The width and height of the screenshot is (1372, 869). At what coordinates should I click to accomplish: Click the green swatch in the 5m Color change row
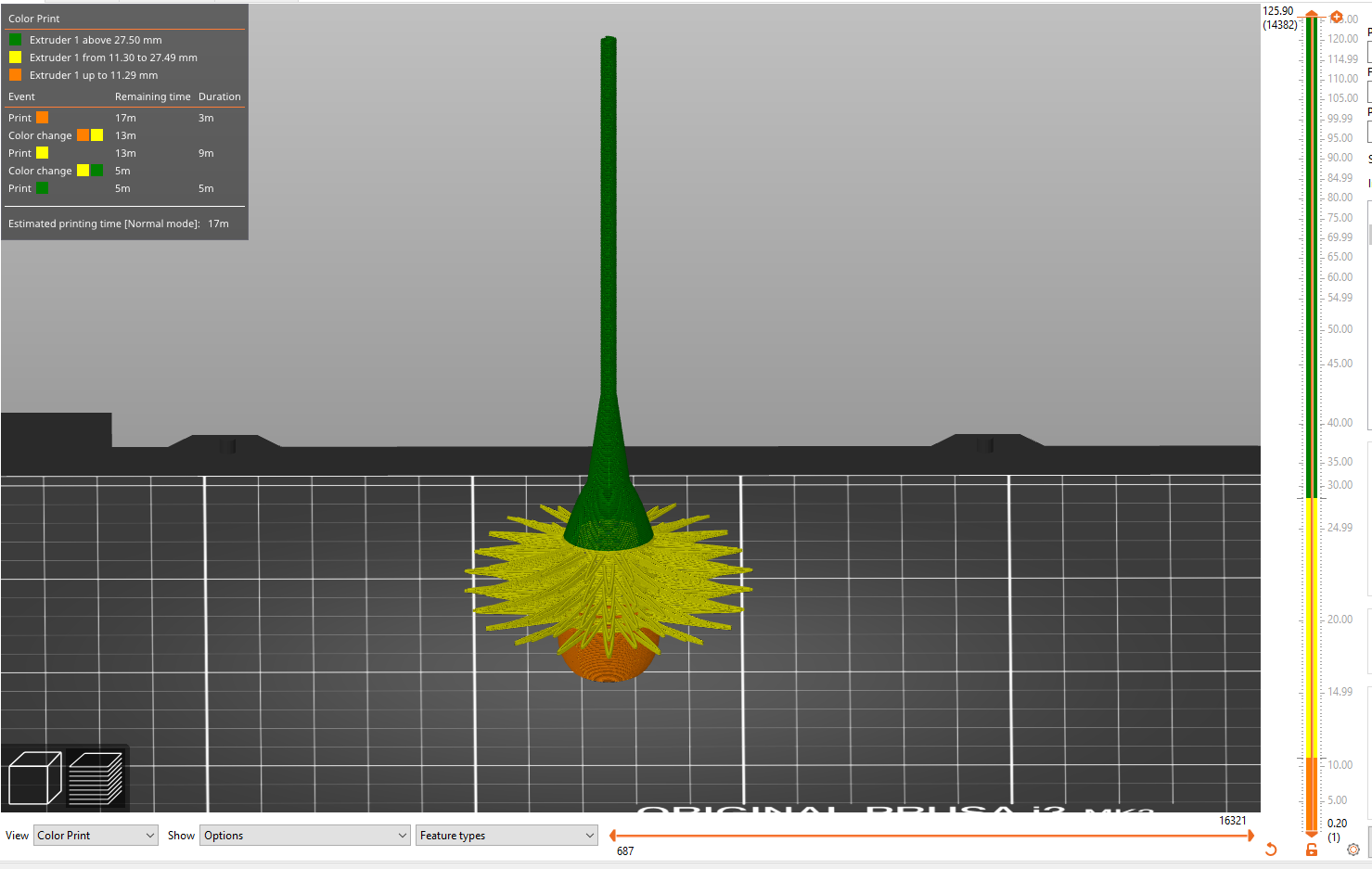pos(96,171)
